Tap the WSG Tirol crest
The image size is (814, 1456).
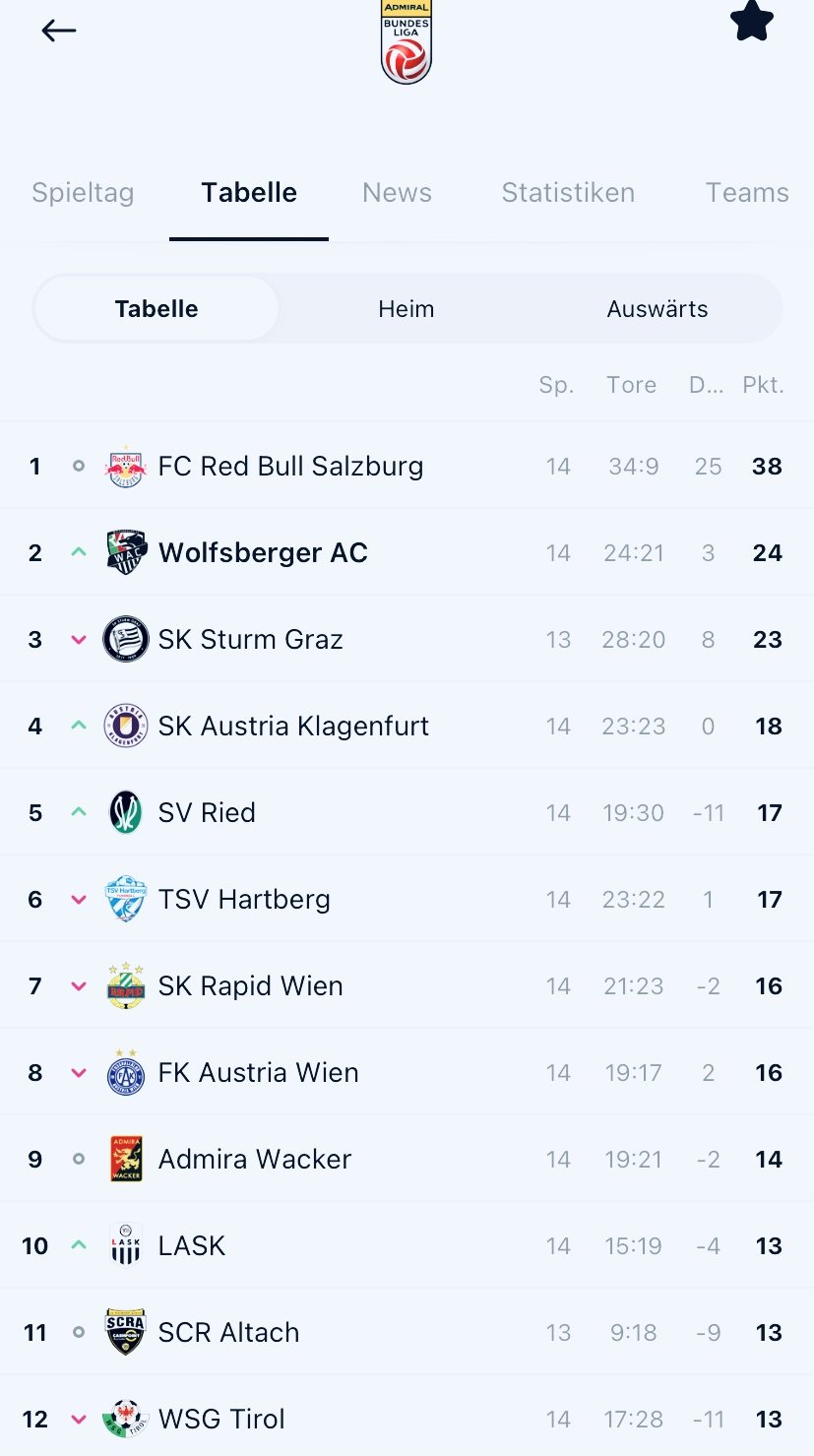(126, 1419)
